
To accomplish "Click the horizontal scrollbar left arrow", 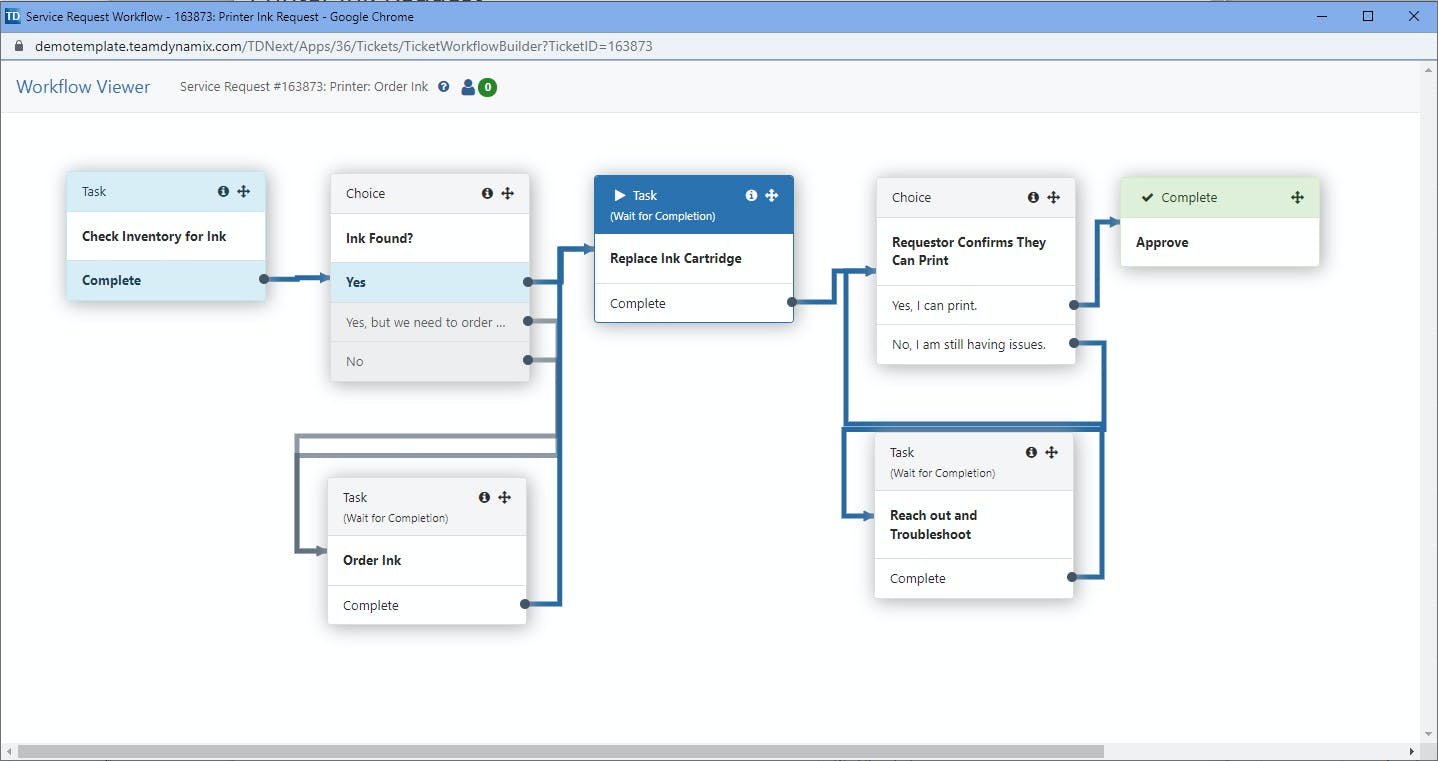I will coord(9,751).
